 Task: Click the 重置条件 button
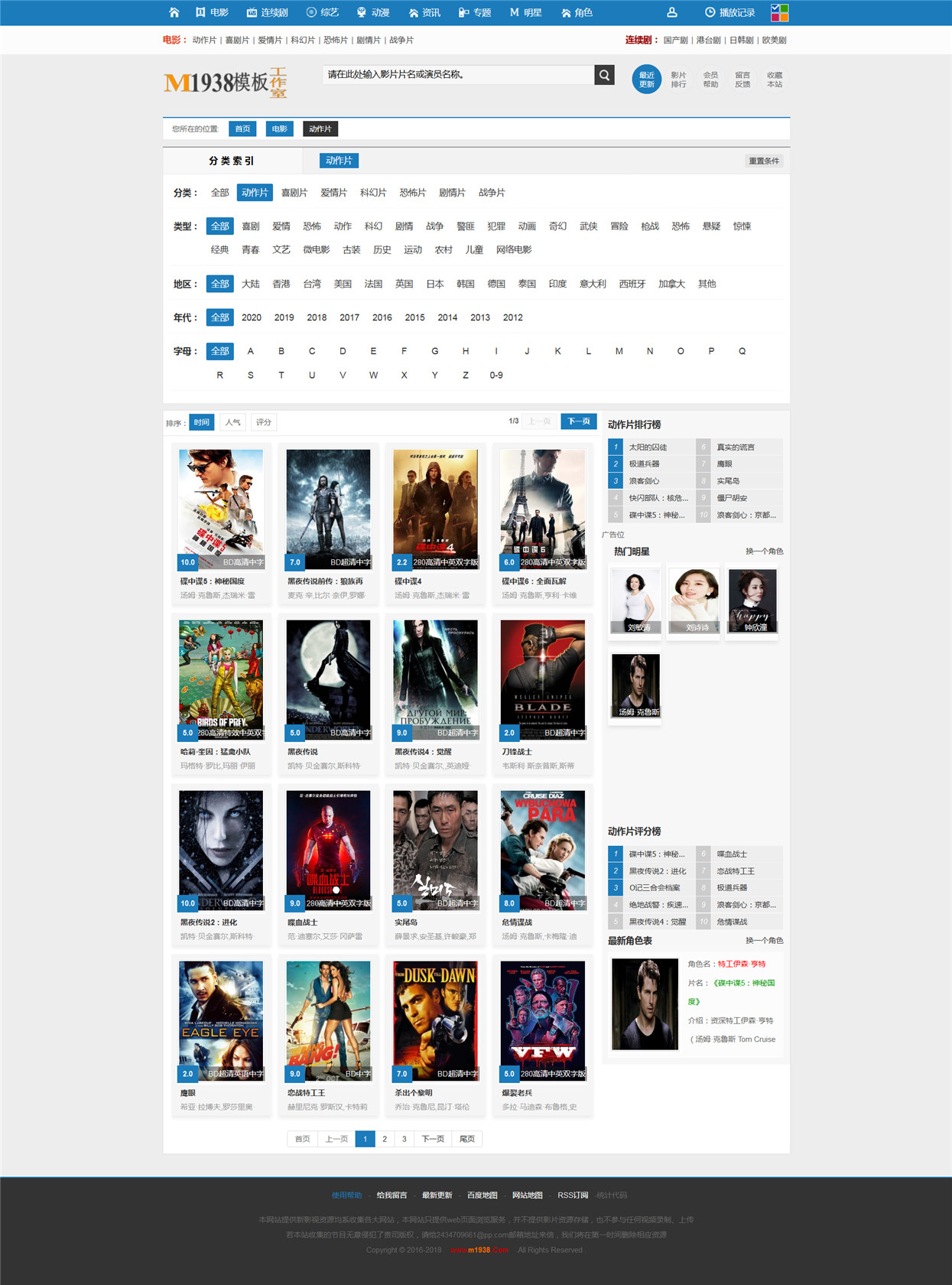(x=764, y=161)
